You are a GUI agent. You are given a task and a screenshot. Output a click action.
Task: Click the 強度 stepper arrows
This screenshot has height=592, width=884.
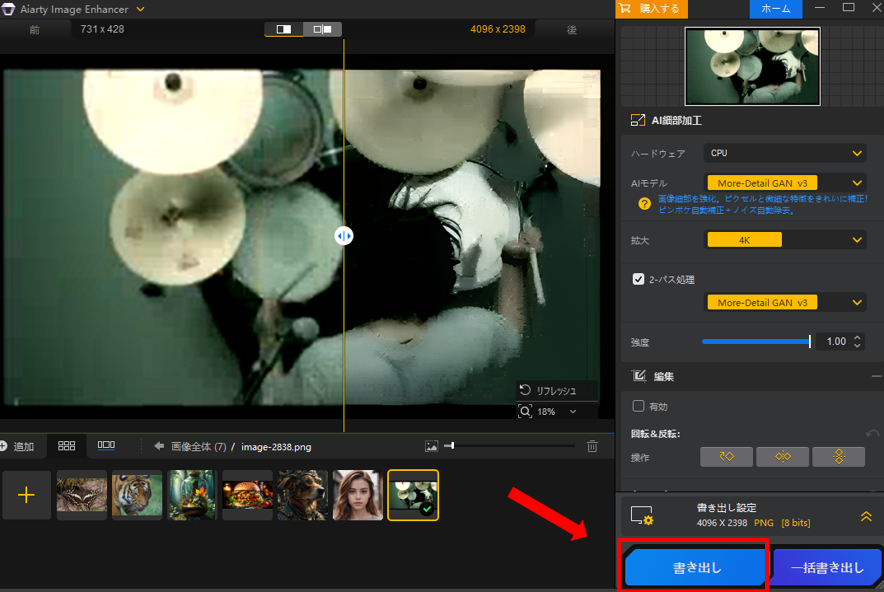[858, 341]
